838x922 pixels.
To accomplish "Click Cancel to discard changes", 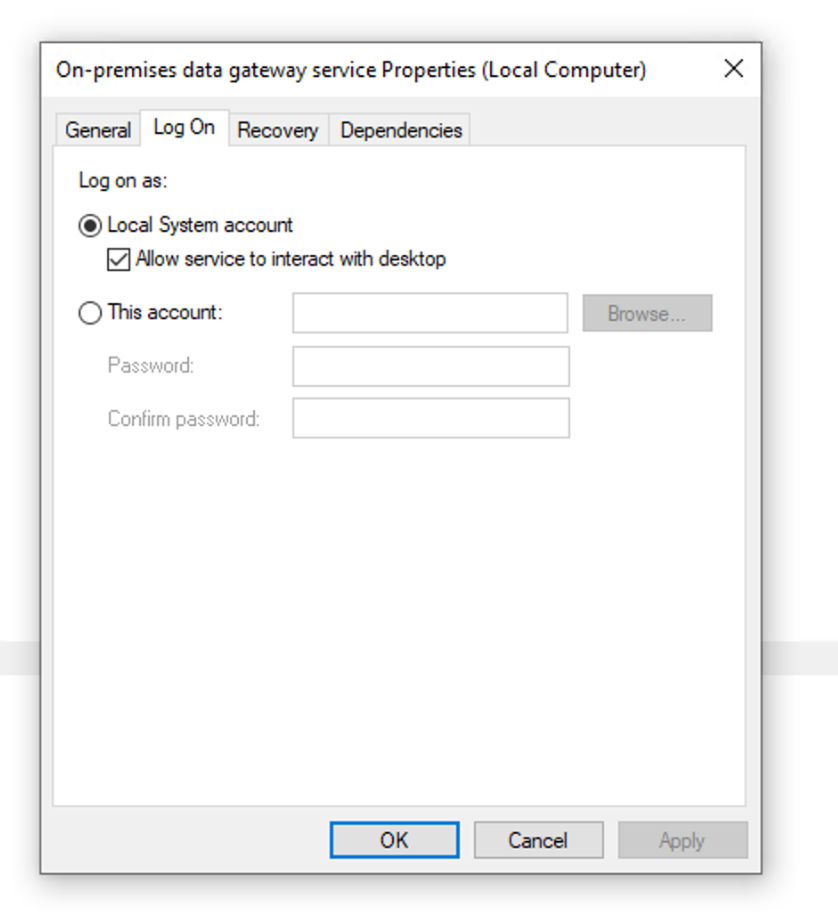I will pyautogui.click(x=538, y=840).
